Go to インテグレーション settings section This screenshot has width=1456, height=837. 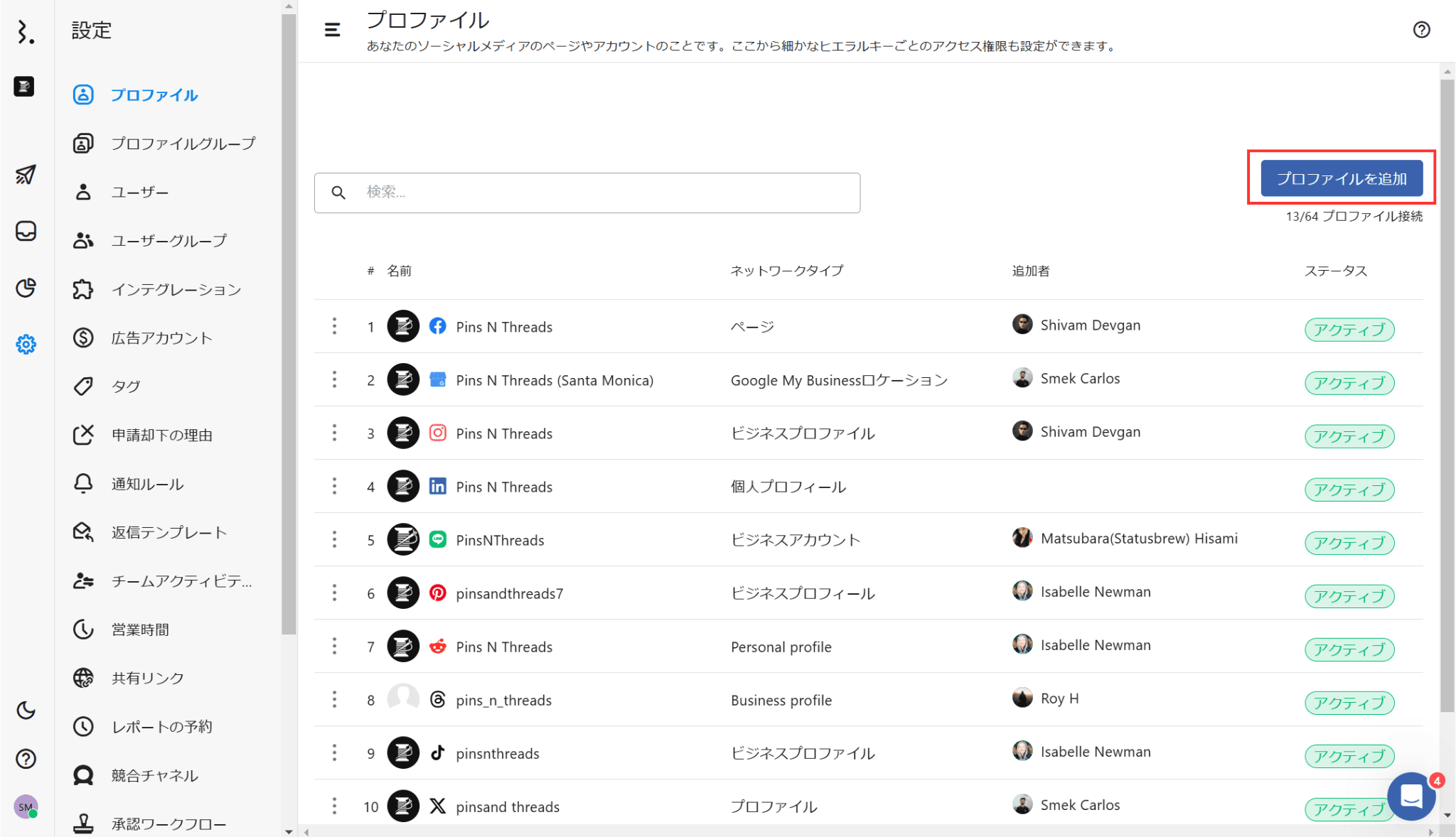click(x=176, y=289)
